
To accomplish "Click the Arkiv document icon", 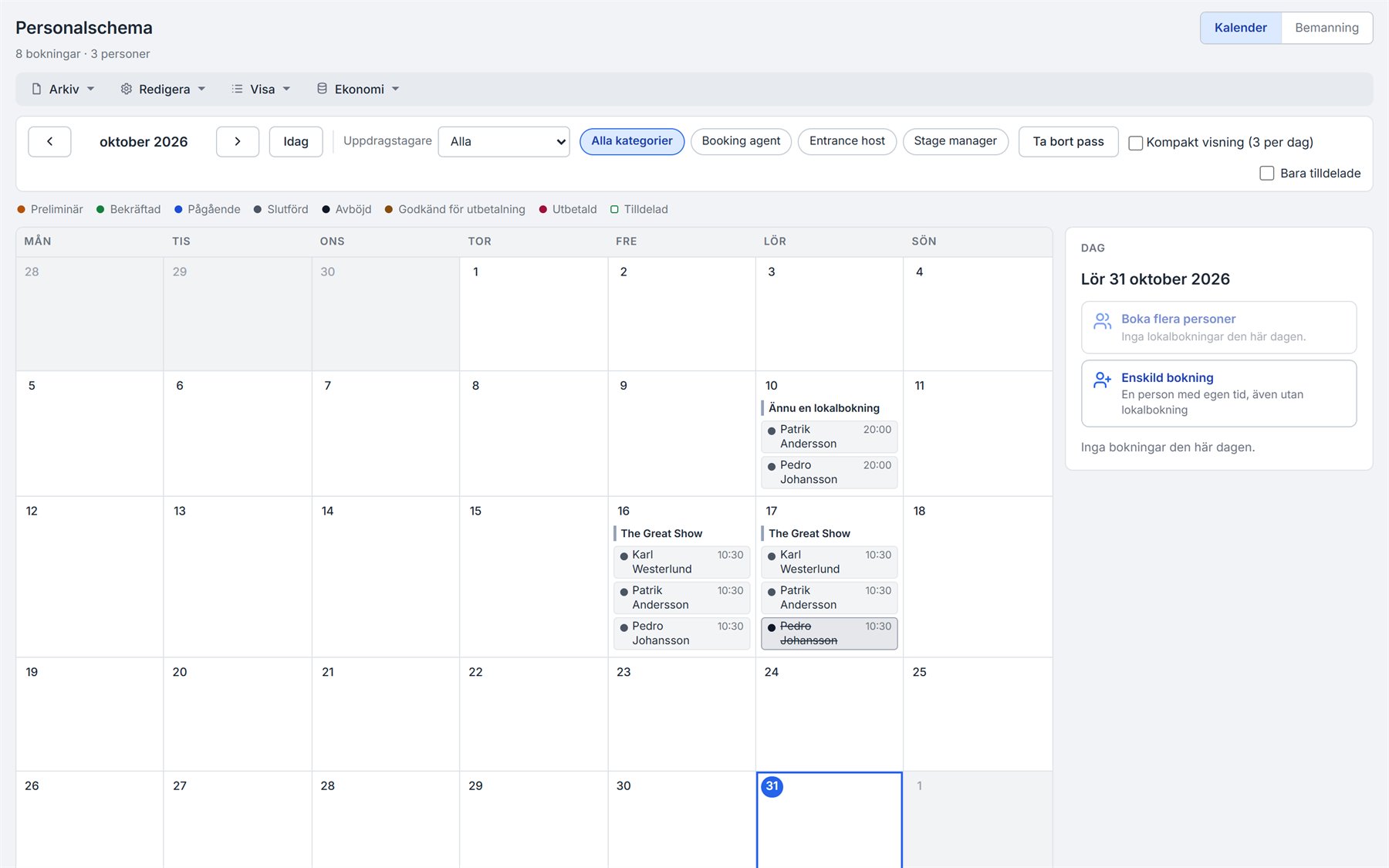I will [36, 90].
